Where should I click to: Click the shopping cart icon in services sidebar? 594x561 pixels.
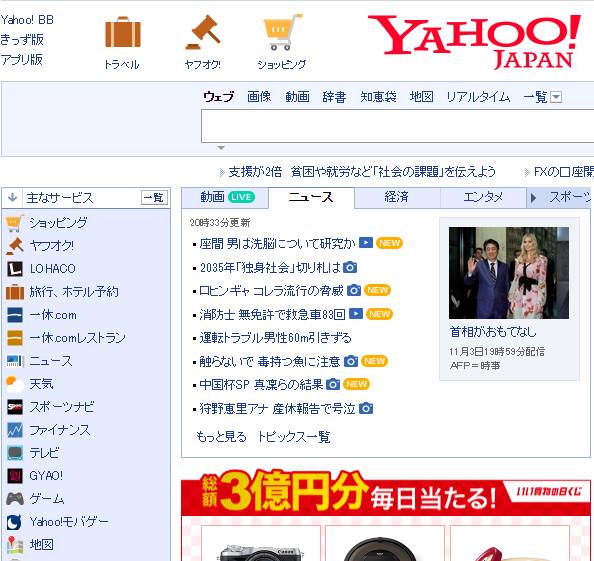15,223
